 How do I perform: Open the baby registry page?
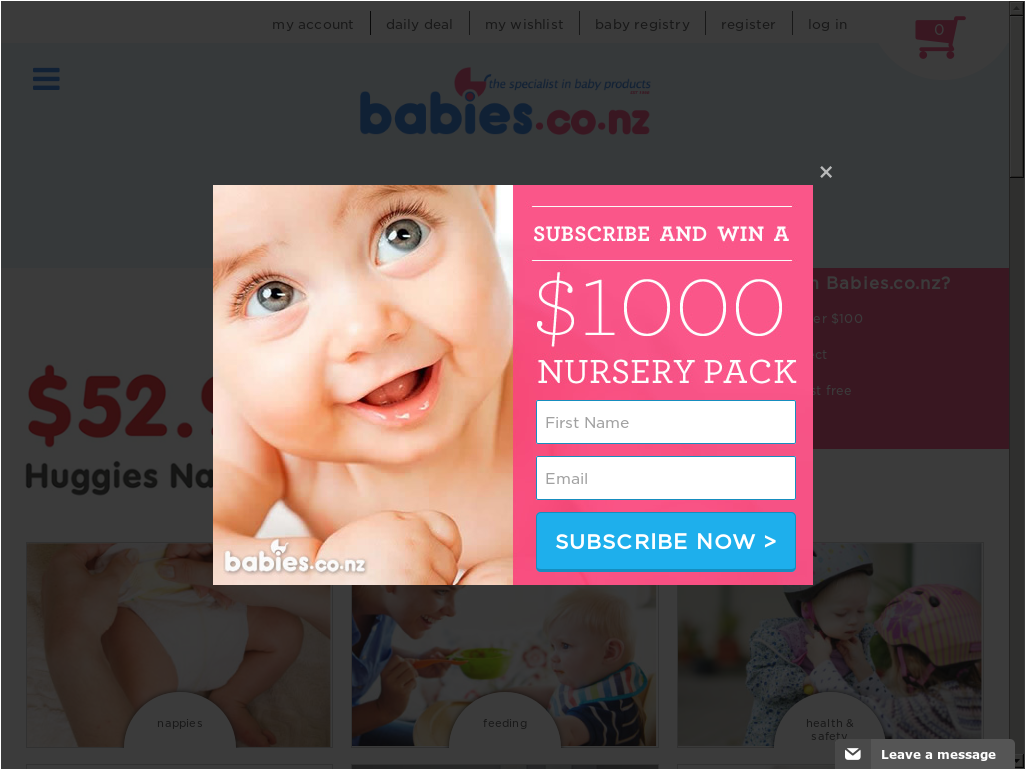coord(642,24)
